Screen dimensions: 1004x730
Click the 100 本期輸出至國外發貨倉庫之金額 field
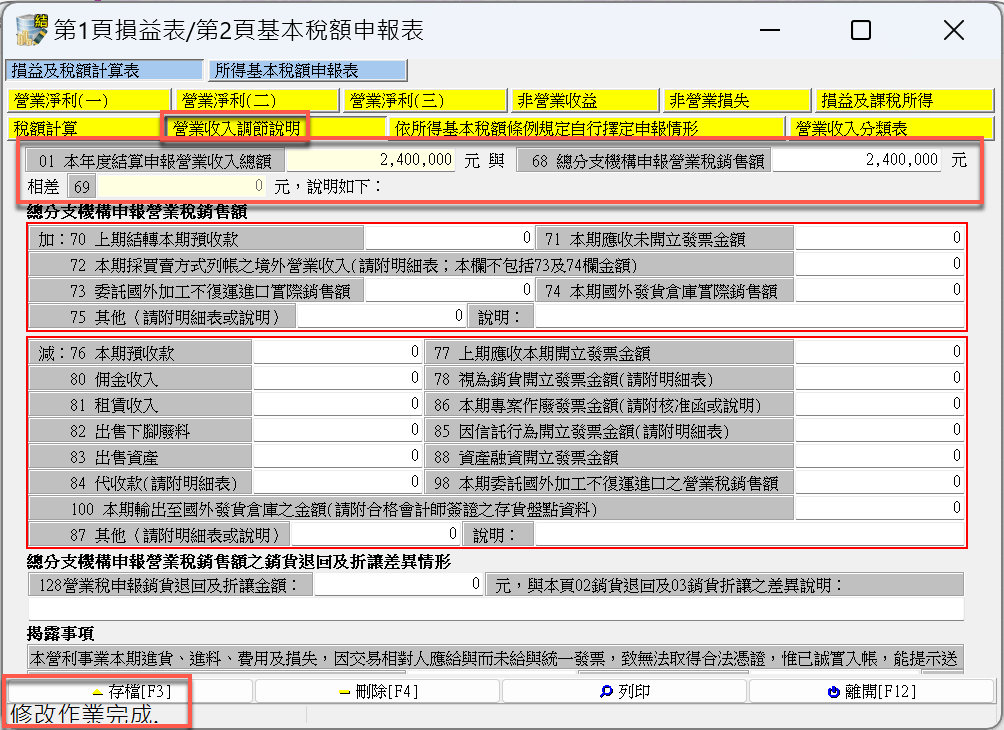point(879,508)
